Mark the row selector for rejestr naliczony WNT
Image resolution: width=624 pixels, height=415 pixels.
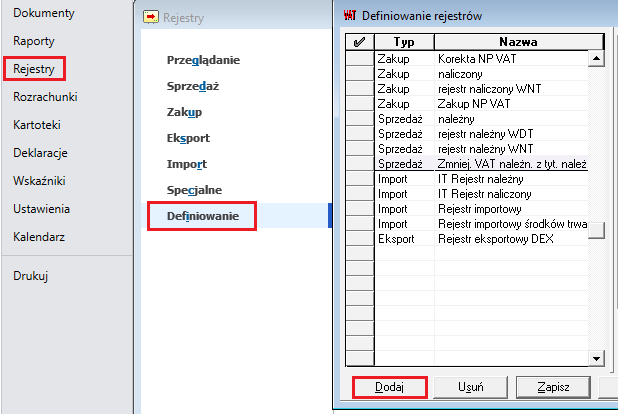(360, 88)
